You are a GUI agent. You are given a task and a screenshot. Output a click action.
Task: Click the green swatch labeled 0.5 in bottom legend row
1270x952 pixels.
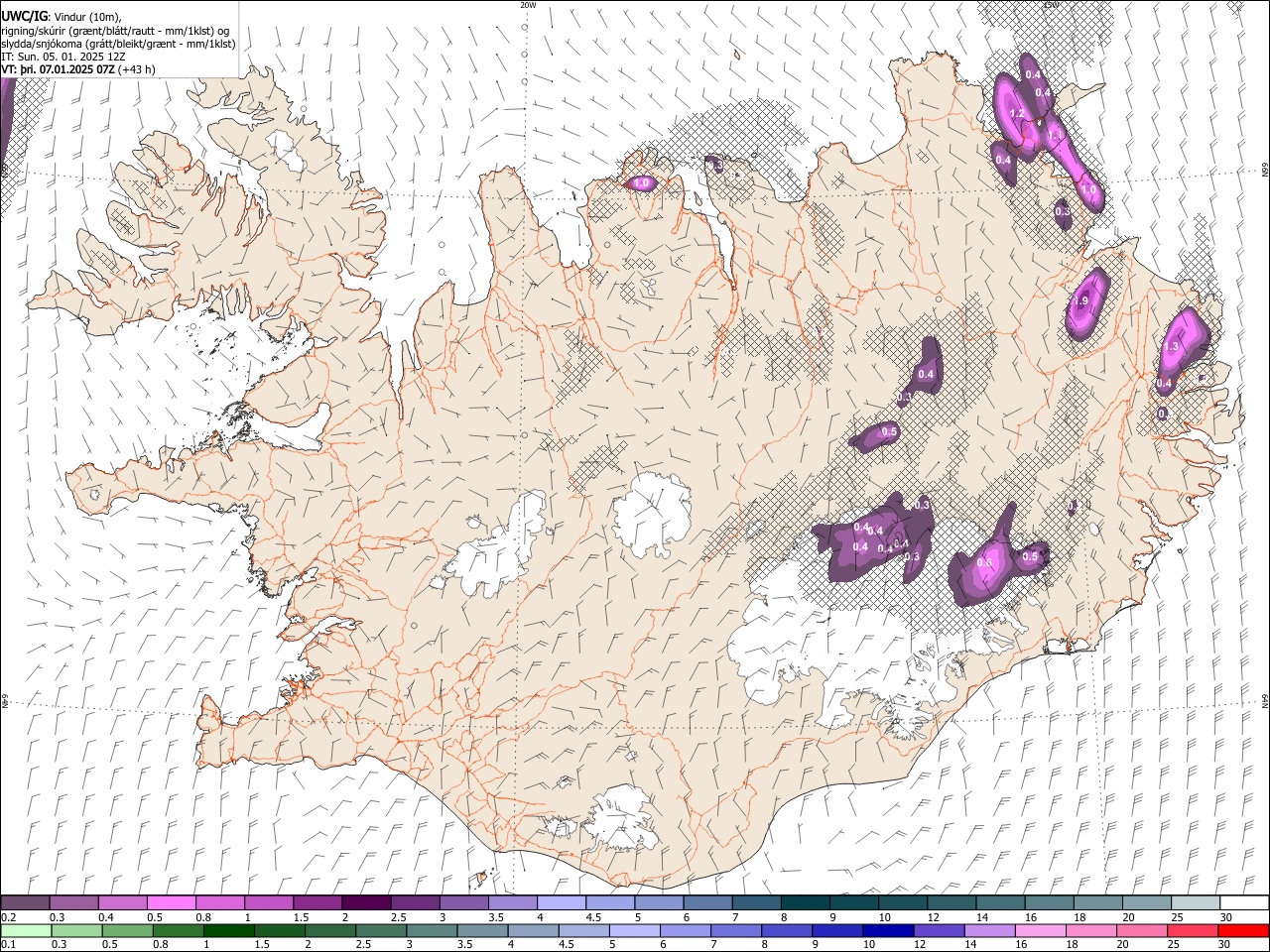coord(128,931)
